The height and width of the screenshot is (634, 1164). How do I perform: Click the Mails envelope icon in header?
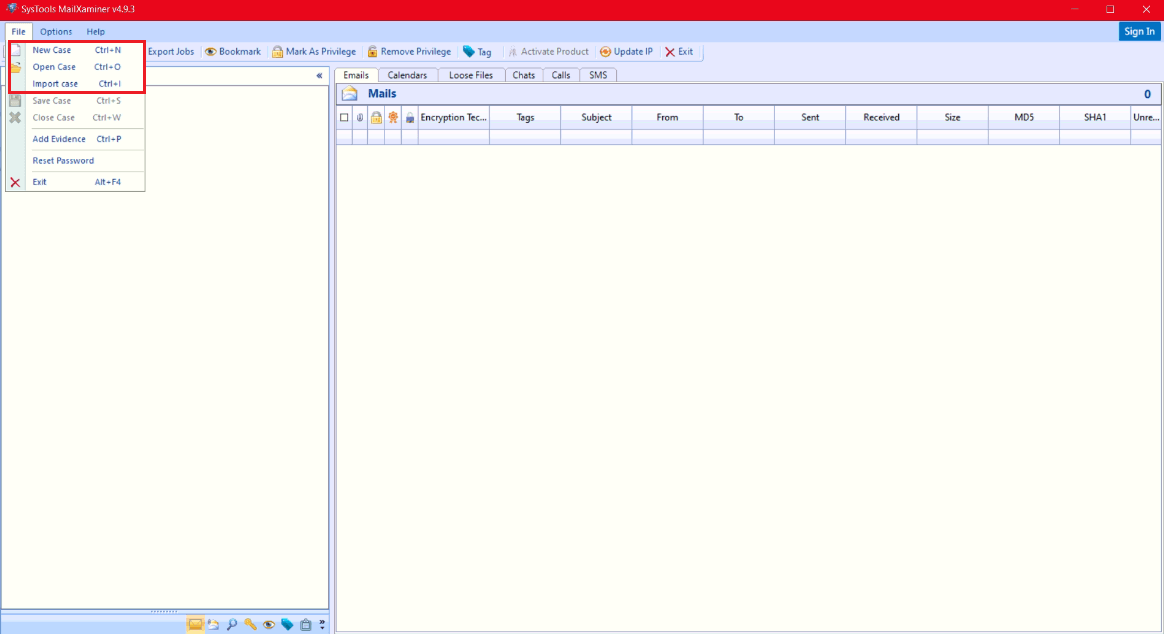click(350, 94)
